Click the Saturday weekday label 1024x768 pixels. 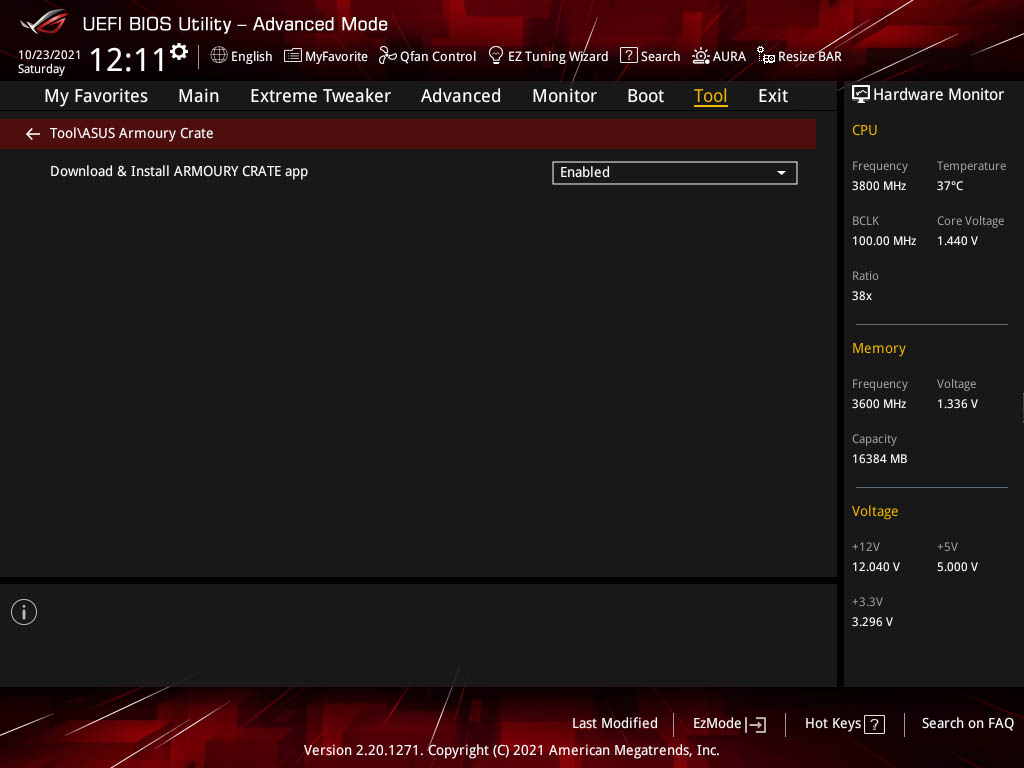coord(41,69)
